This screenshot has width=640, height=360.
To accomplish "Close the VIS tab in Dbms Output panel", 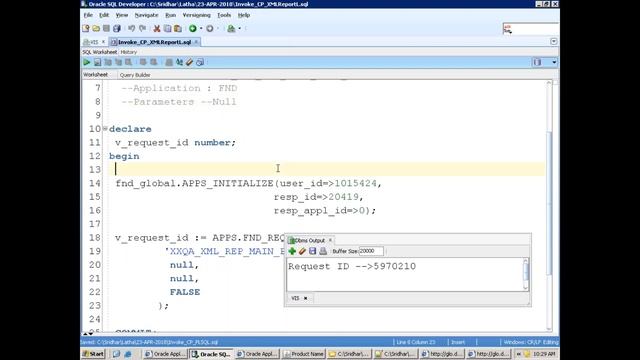I will [x=305, y=298].
